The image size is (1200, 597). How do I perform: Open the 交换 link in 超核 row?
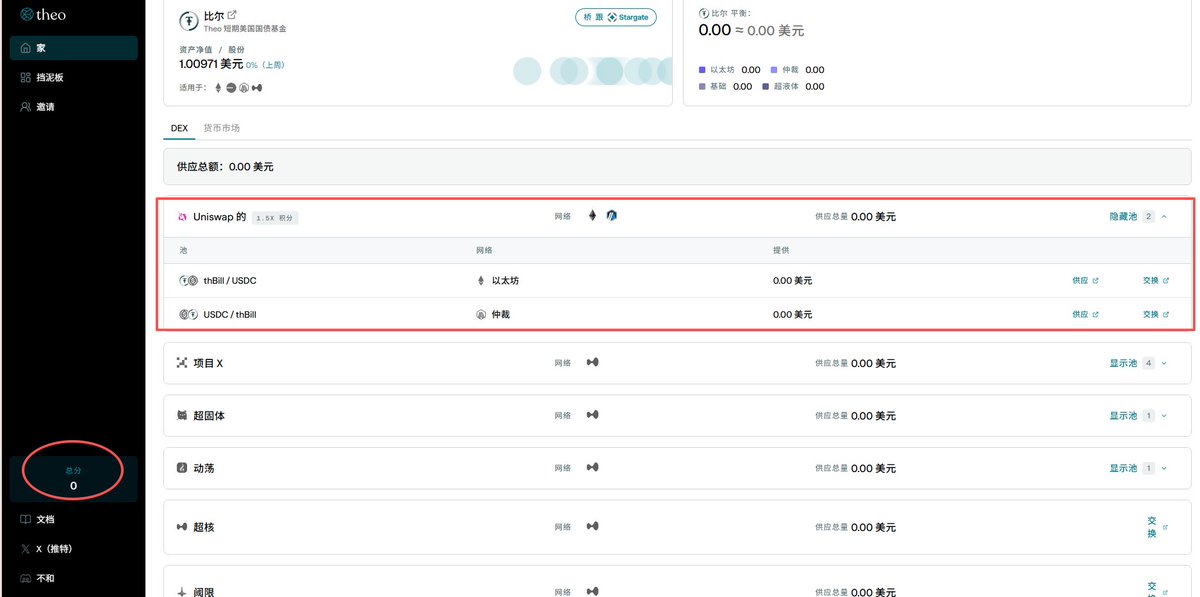pyautogui.click(x=1156, y=527)
